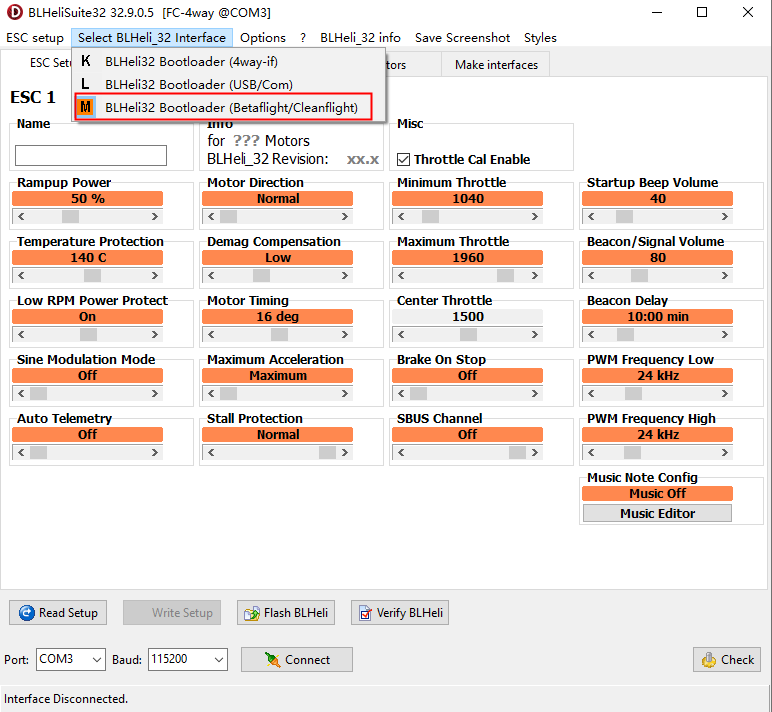
Task: Open the ESC setup menu
Action: [x=35, y=38]
